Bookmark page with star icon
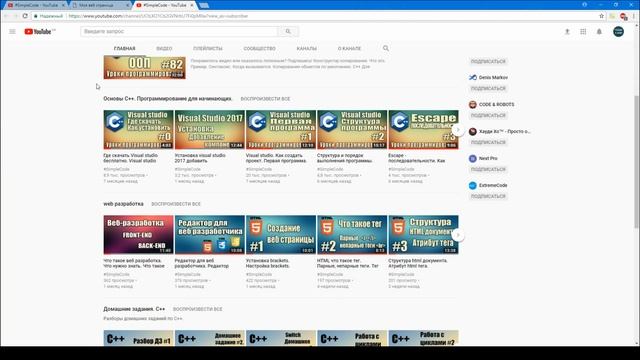 click(x=601, y=16)
